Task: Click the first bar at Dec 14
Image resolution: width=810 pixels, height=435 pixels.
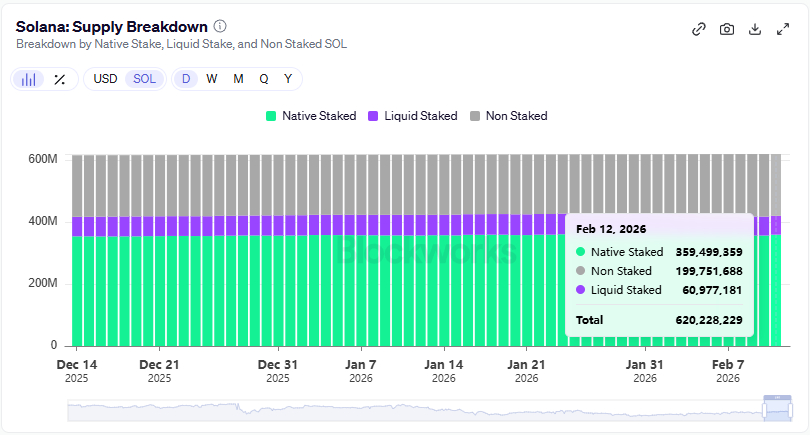Action: 77,280
